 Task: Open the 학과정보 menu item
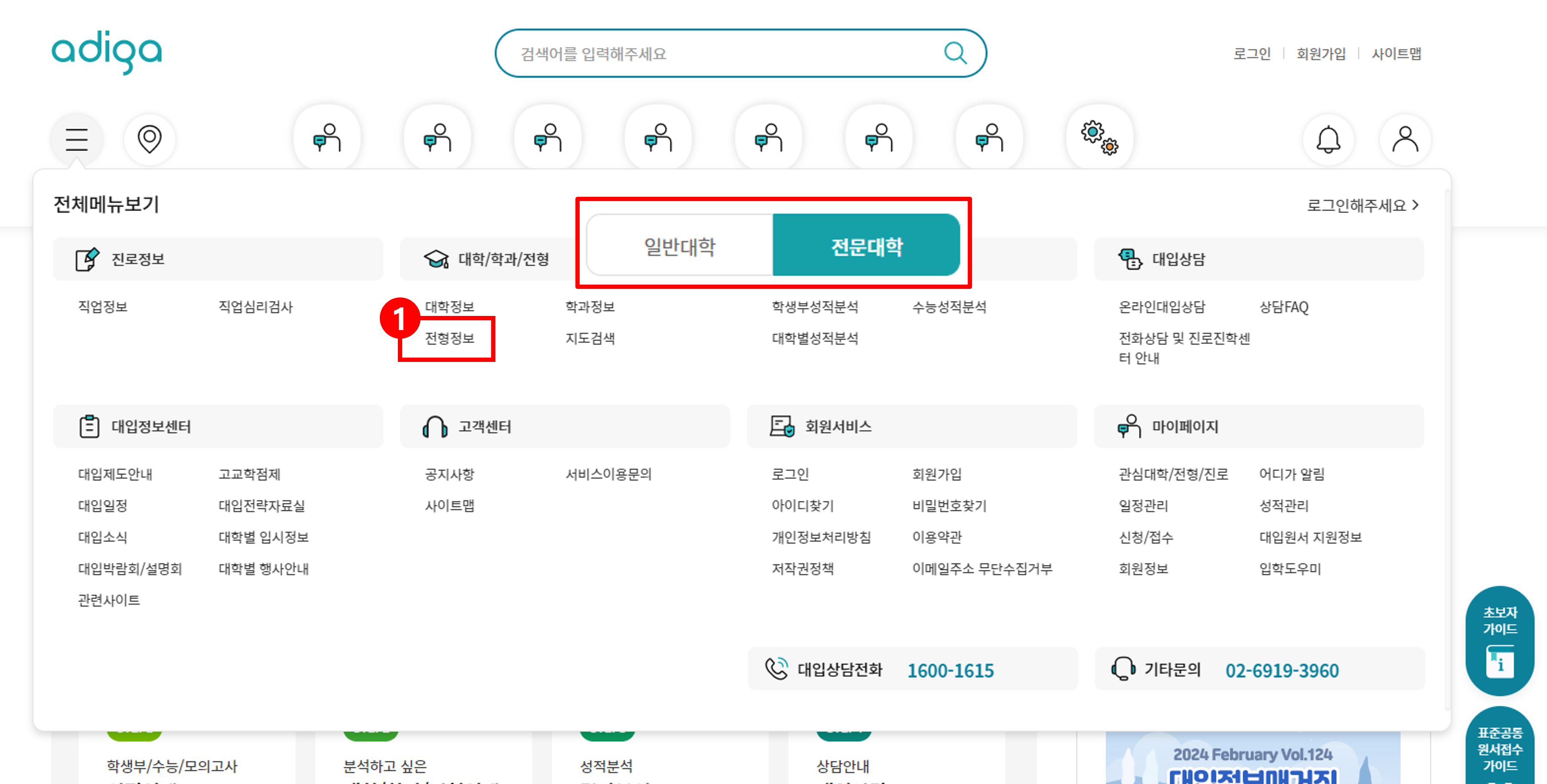point(590,307)
